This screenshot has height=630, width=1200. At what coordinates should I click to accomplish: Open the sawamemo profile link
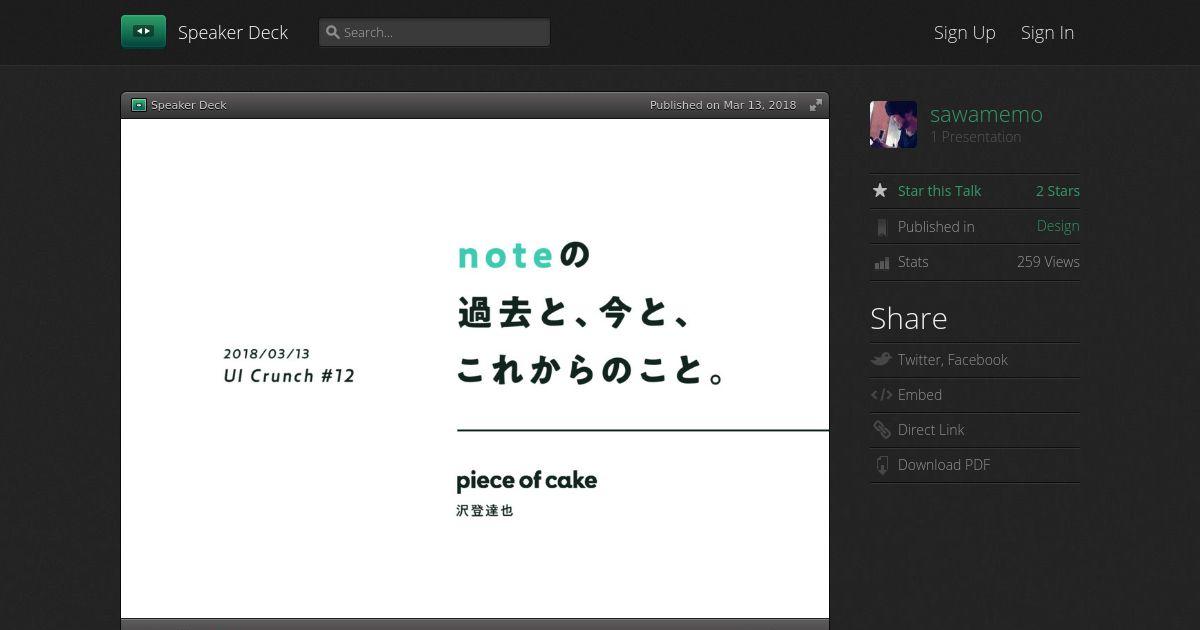(986, 114)
